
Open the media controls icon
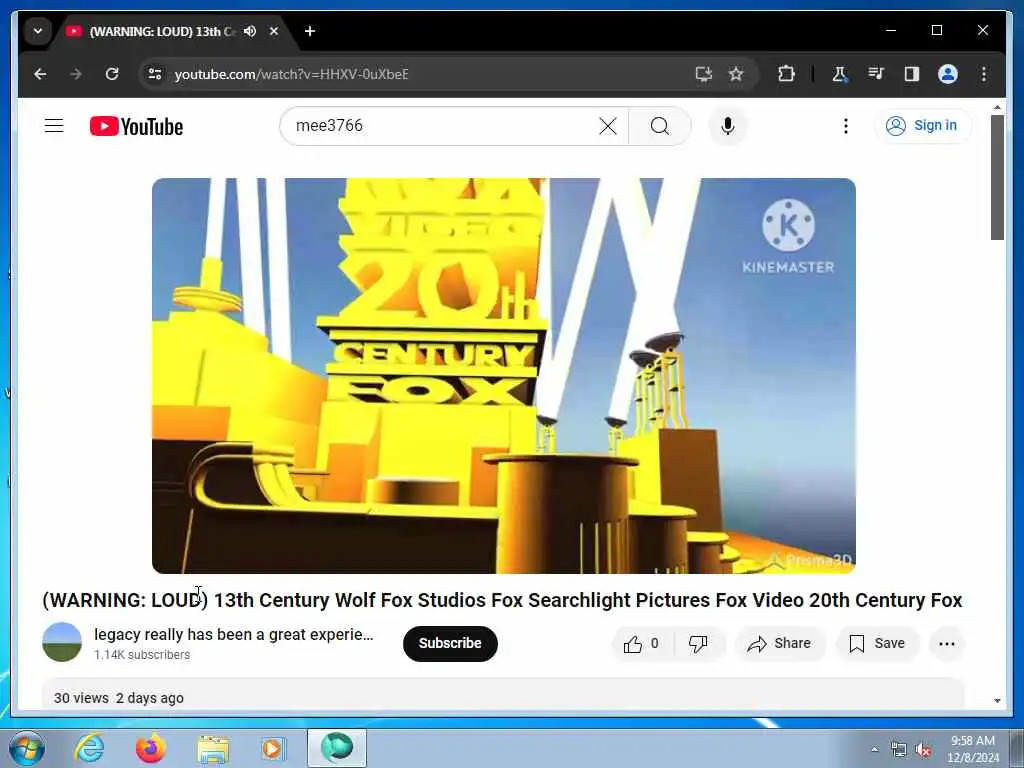tap(876, 74)
